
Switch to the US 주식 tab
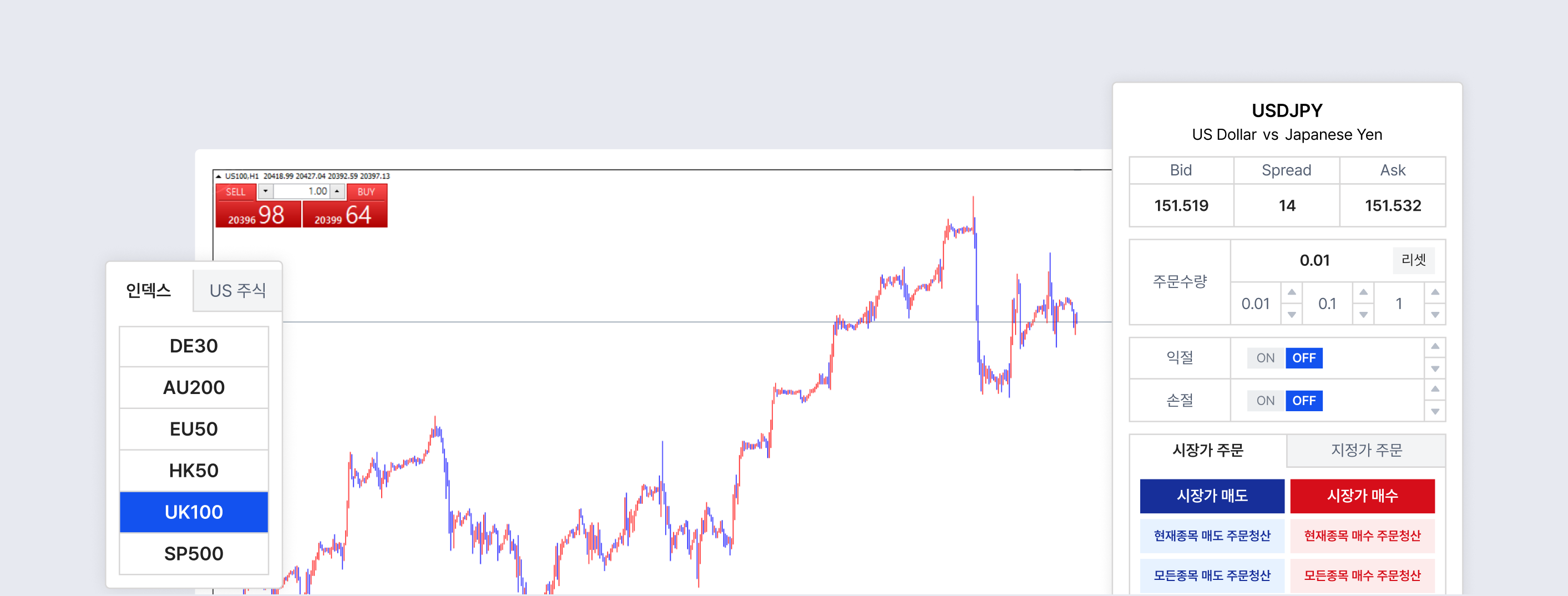pyautogui.click(x=237, y=291)
